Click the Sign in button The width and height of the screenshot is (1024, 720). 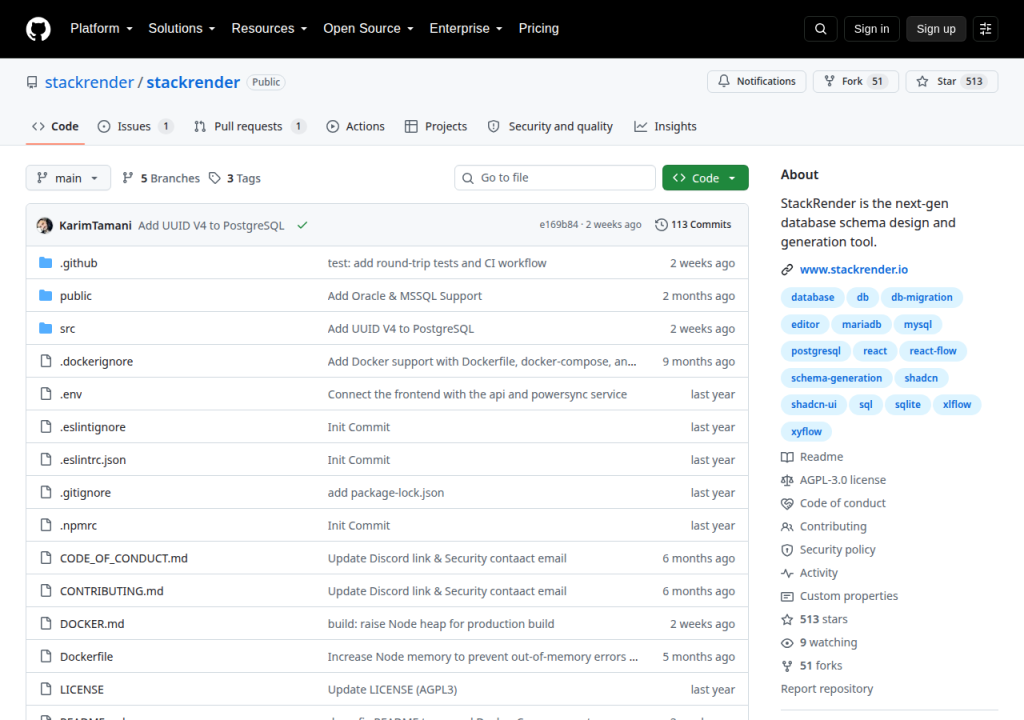[871, 29]
